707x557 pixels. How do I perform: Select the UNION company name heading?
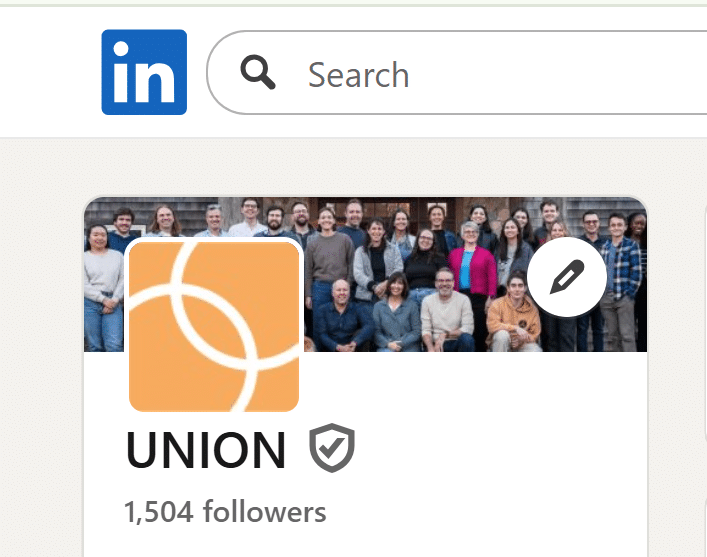(206, 450)
